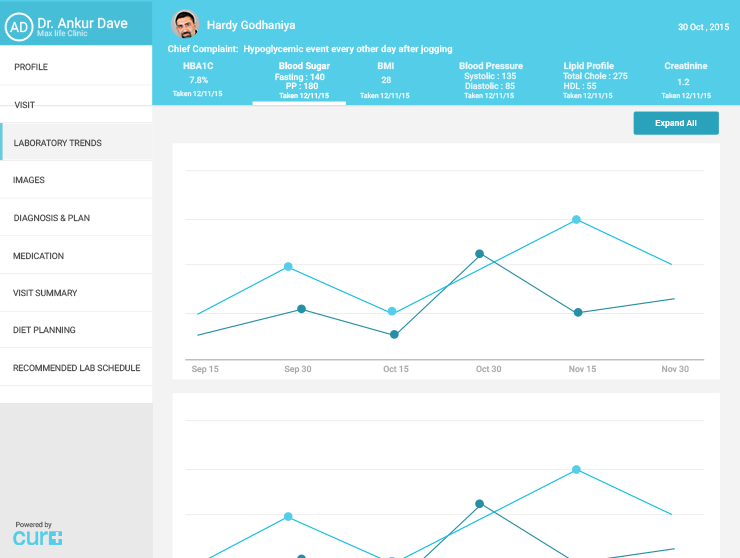740x558 pixels.
Task: Click the Sep 15 axis label
Action: (x=205, y=369)
